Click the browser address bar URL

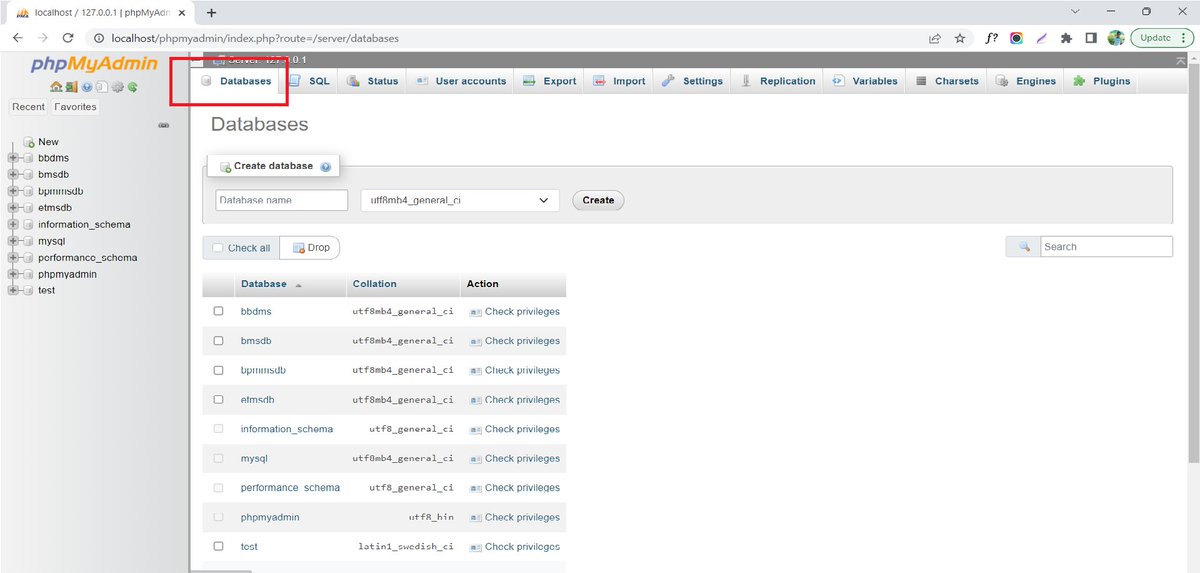(255, 38)
